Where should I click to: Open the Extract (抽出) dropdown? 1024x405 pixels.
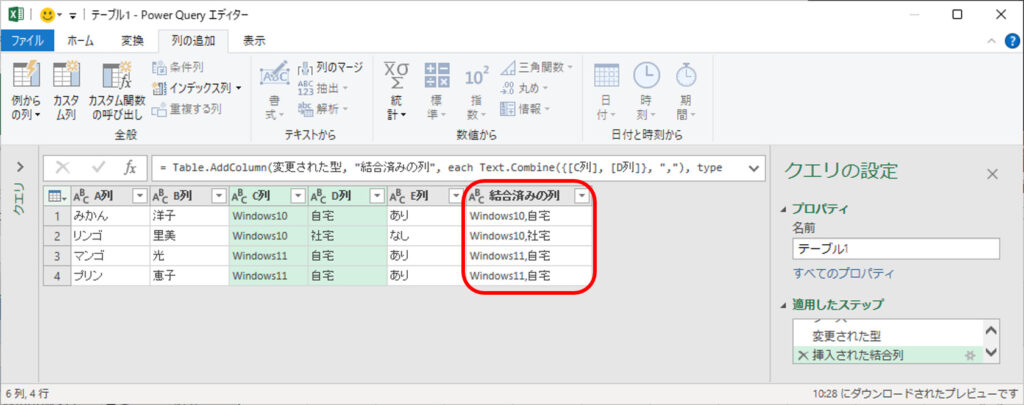click(323, 88)
